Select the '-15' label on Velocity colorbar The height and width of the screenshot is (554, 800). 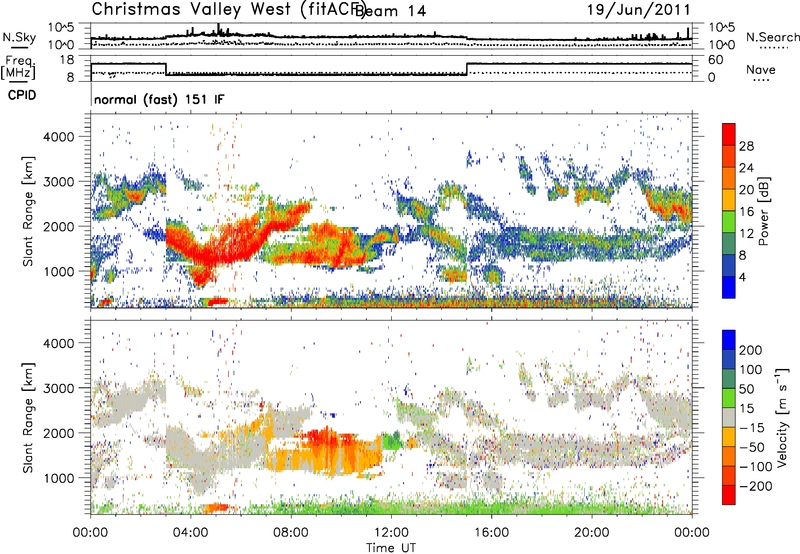tap(752, 427)
